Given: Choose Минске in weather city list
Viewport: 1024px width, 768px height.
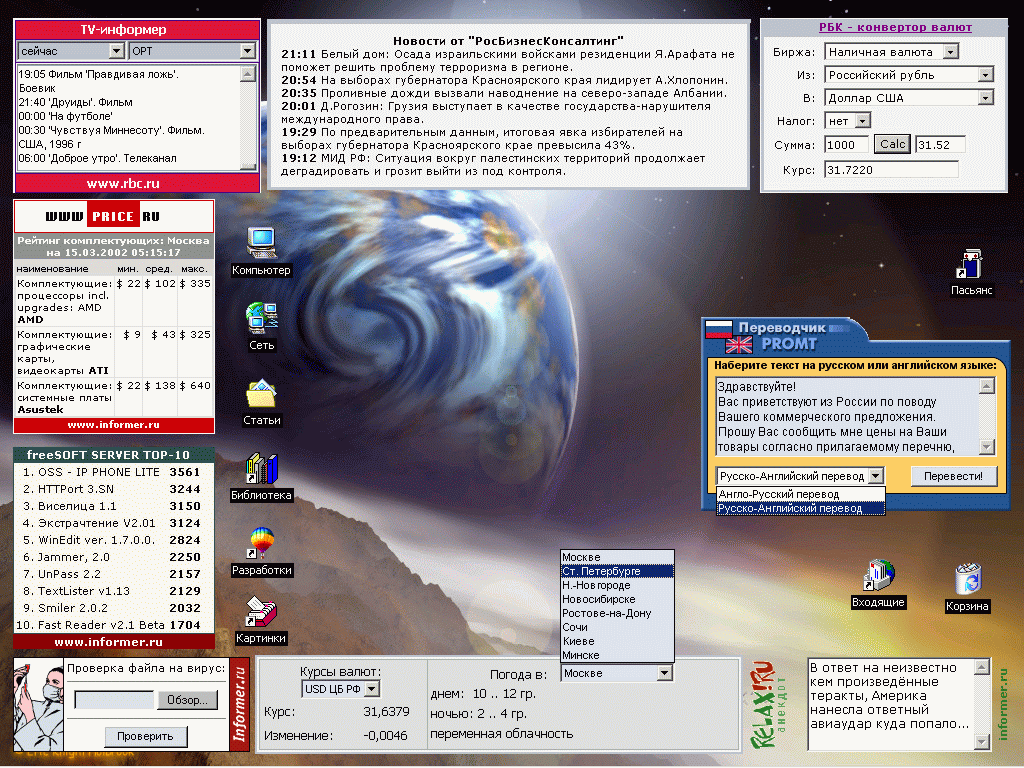Looking at the screenshot, I should (617, 655).
